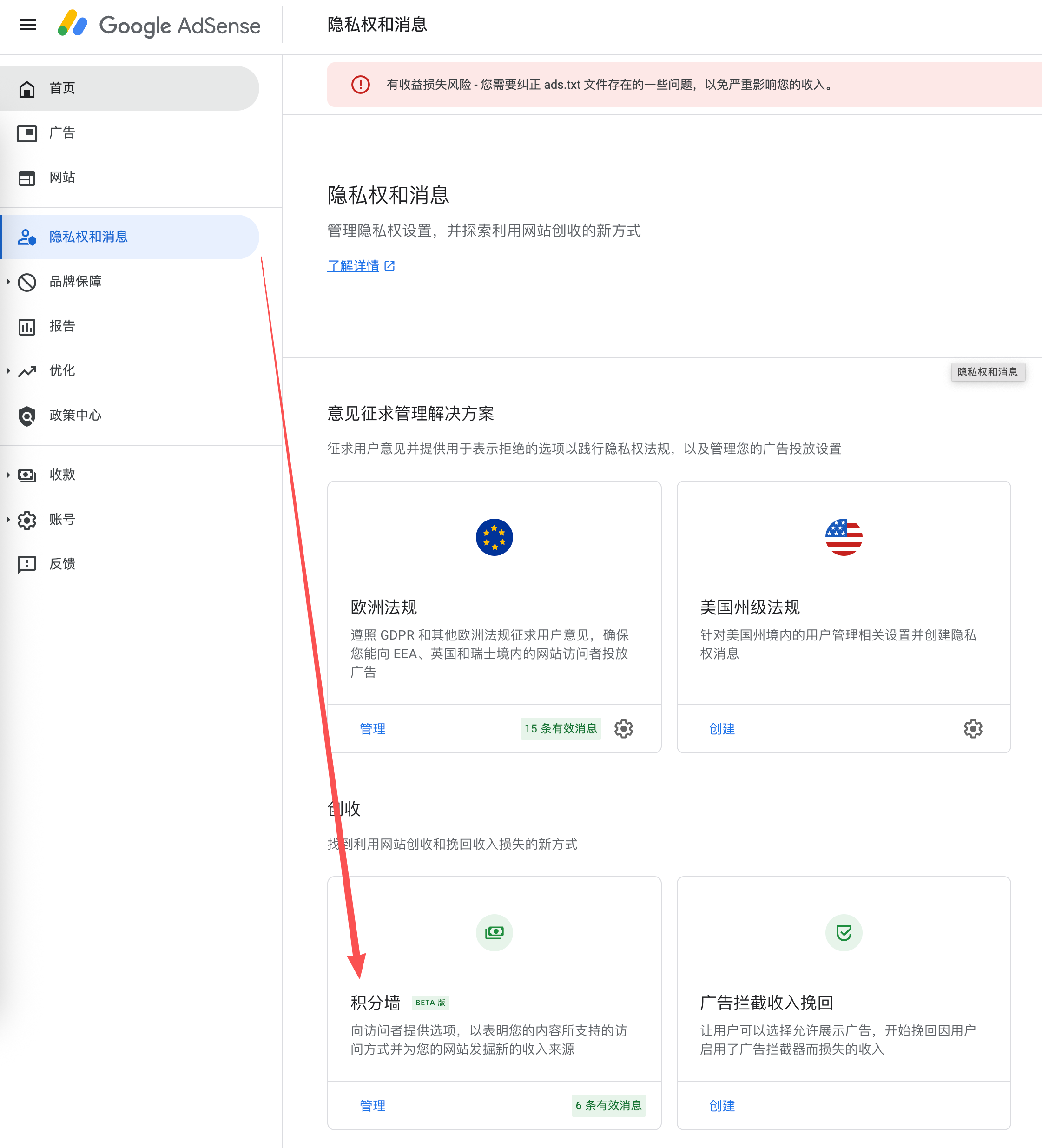The width and height of the screenshot is (1042, 1148).
Task: Click the US flag icon
Action: (x=844, y=537)
